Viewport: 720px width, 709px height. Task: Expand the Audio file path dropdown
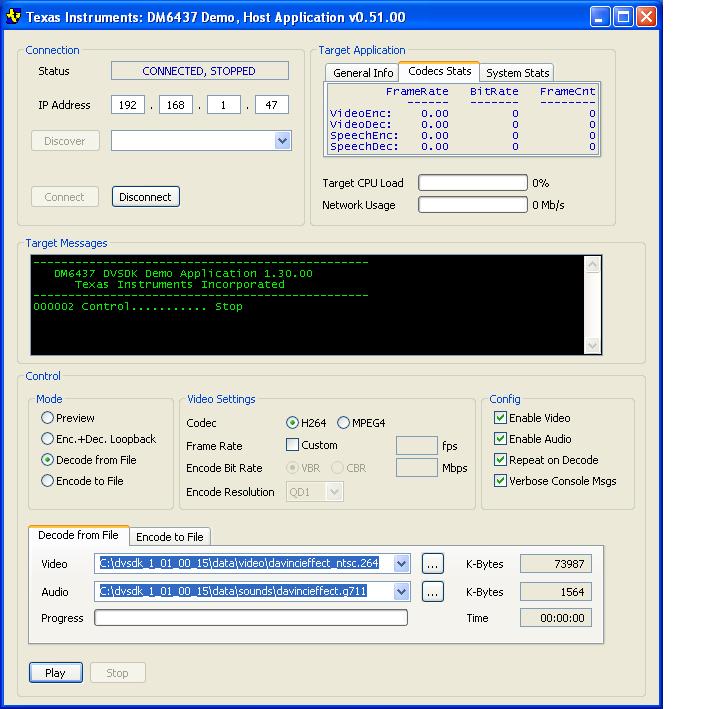[401, 591]
